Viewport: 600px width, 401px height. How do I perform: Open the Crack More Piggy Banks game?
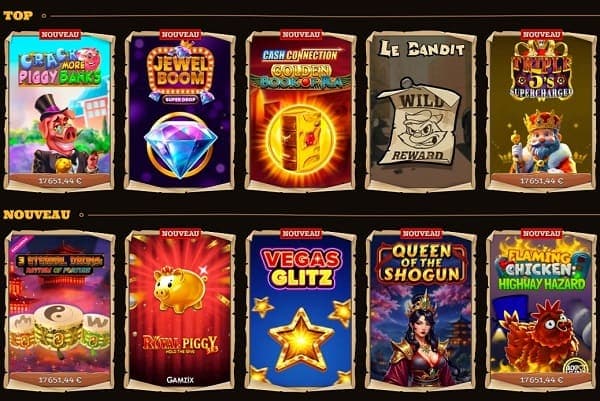[60, 111]
